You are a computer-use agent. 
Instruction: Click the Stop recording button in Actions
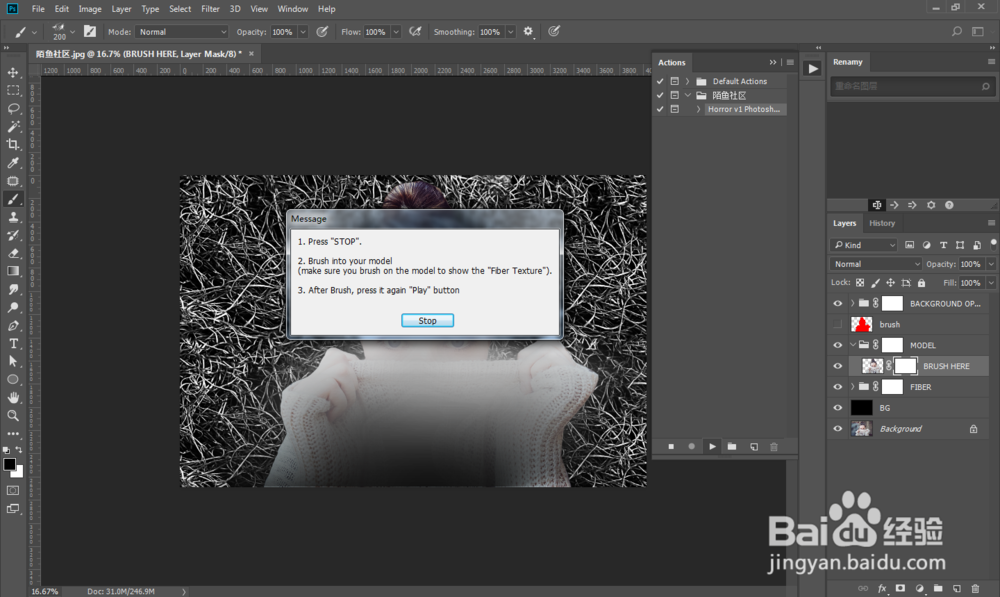(x=671, y=446)
